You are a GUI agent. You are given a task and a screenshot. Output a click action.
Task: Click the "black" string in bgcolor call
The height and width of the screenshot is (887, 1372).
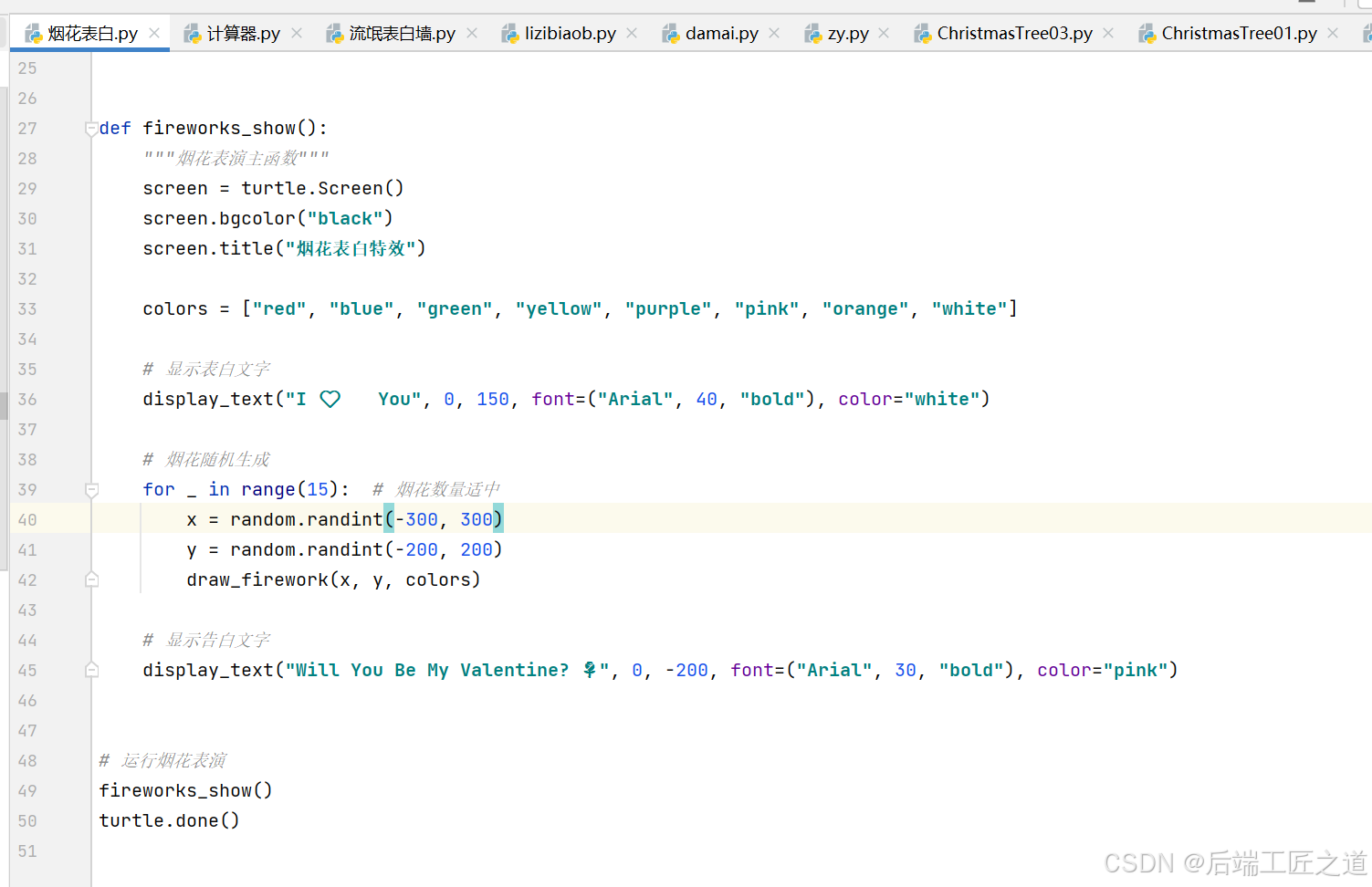pyautogui.click(x=345, y=219)
